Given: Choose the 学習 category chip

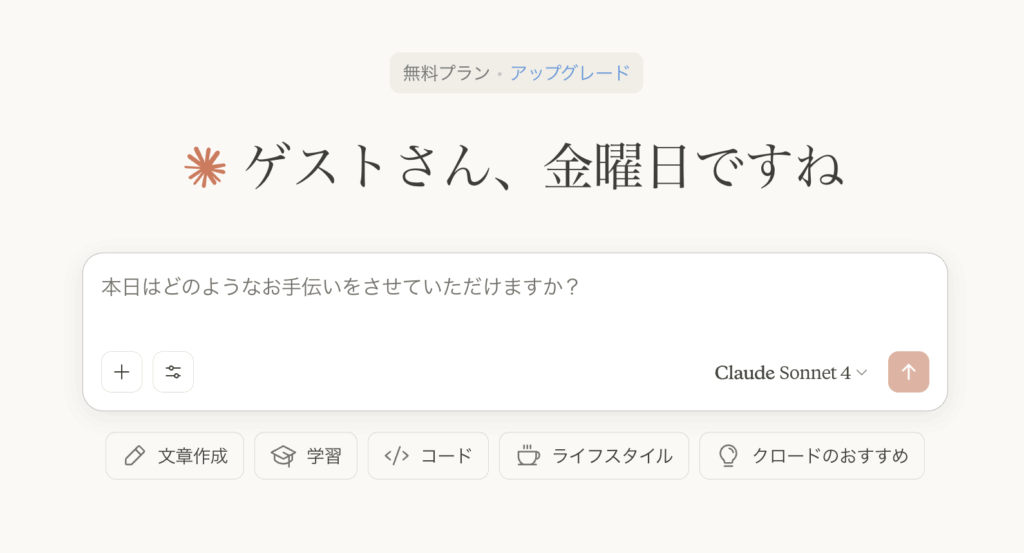Looking at the screenshot, I should tap(306, 456).
